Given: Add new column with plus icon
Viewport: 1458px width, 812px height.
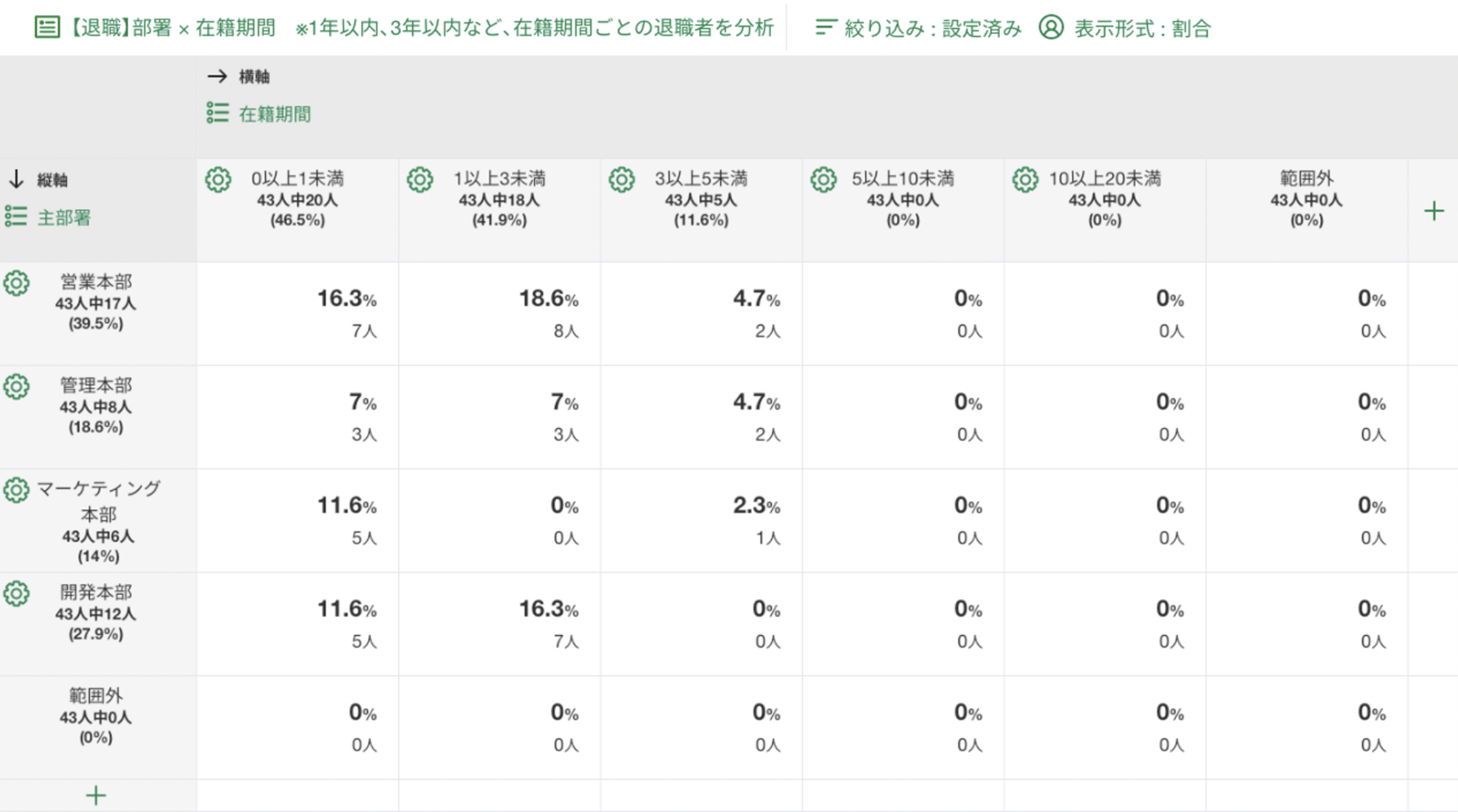Looking at the screenshot, I should (x=1433, y=211).
